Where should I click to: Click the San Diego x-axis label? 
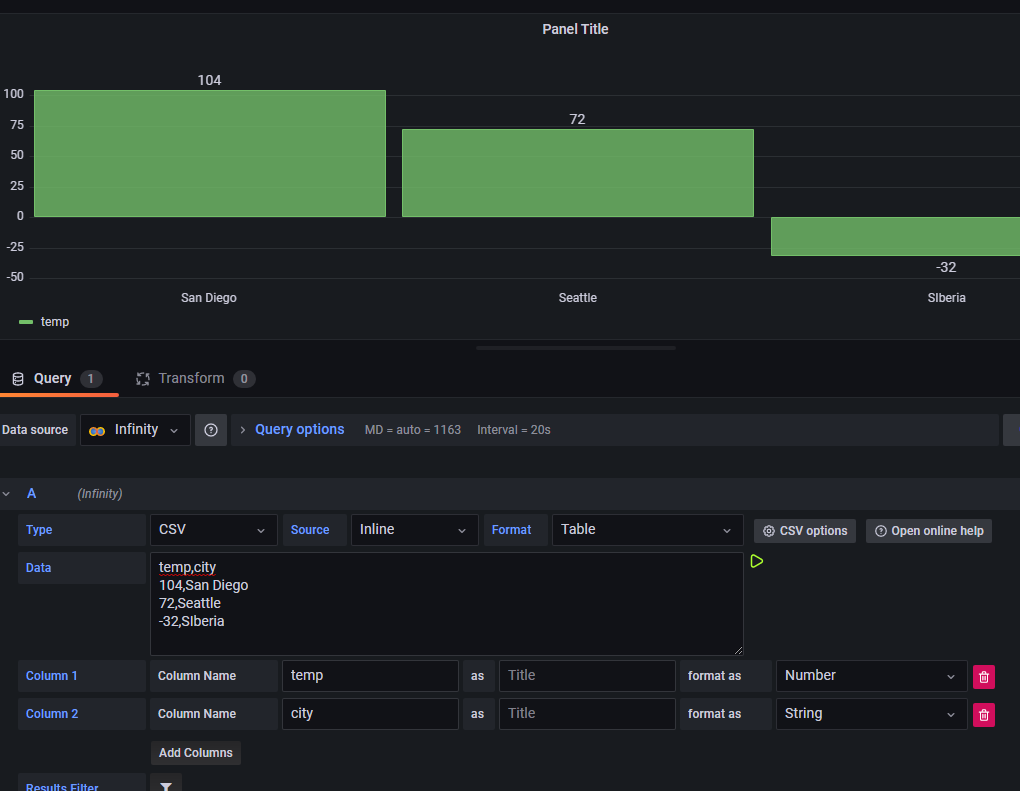pos(209,298)
